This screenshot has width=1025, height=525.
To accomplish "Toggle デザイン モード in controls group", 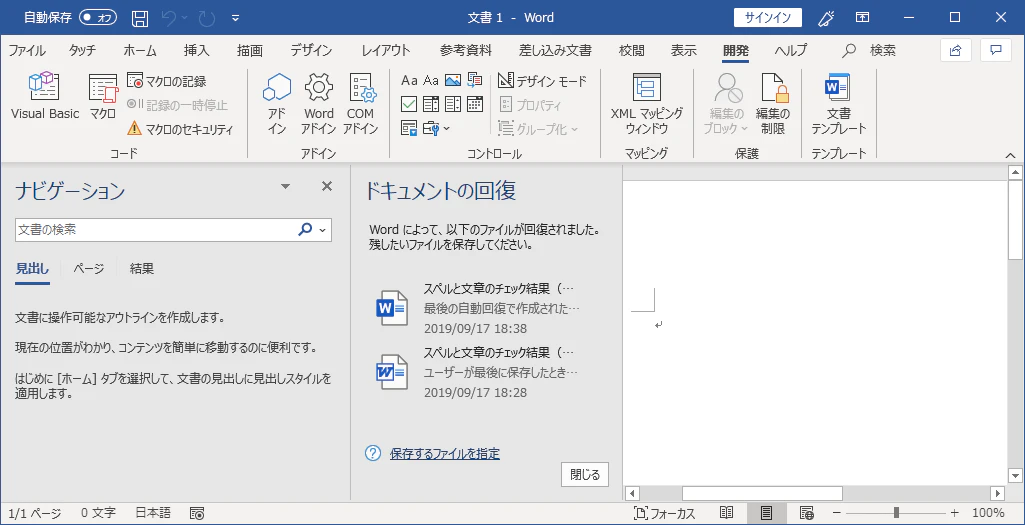I will [x=542, y=81].
